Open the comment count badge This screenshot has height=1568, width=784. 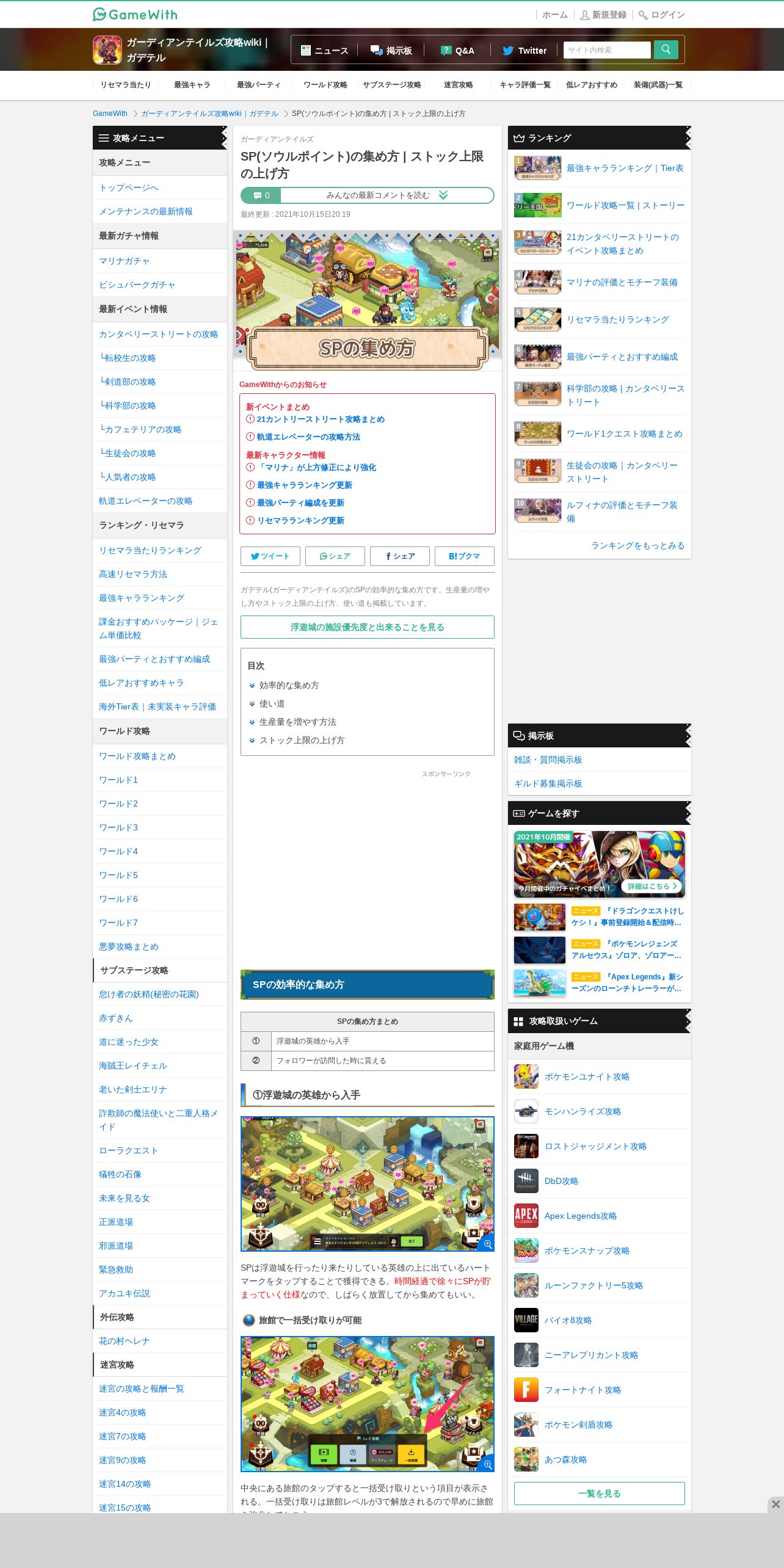point(261,195)
